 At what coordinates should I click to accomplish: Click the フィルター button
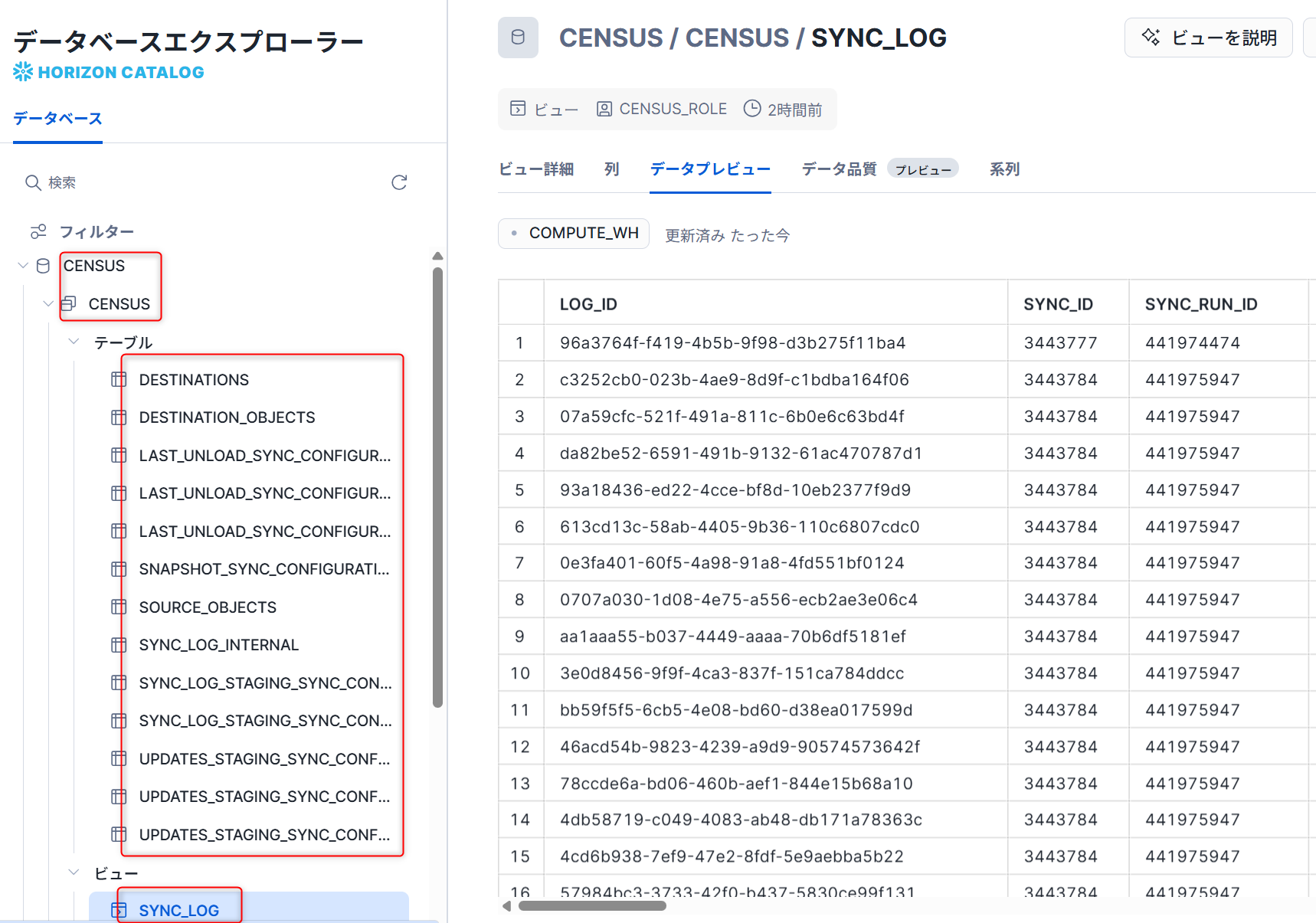82,231
